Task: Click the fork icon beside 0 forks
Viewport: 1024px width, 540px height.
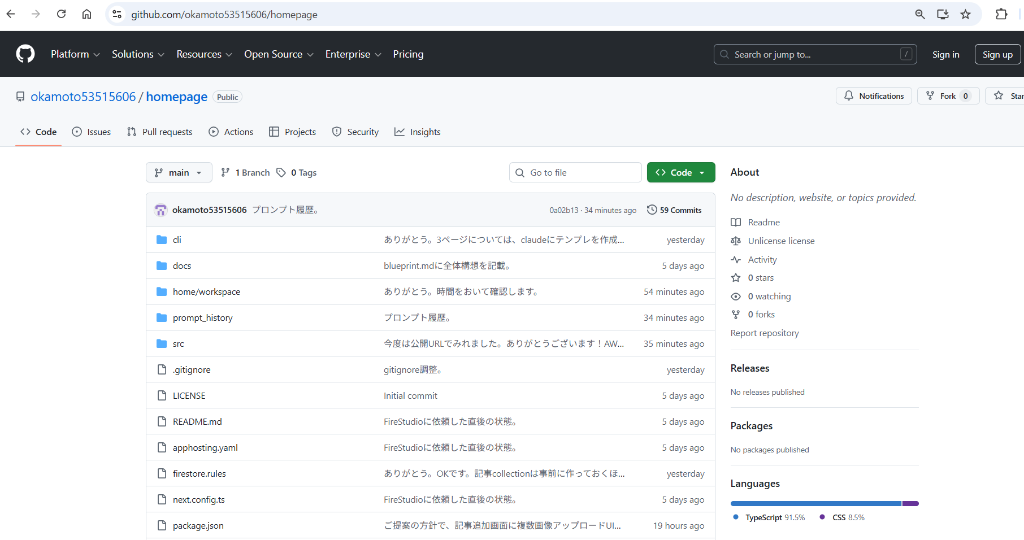Action: coord(736,315)
